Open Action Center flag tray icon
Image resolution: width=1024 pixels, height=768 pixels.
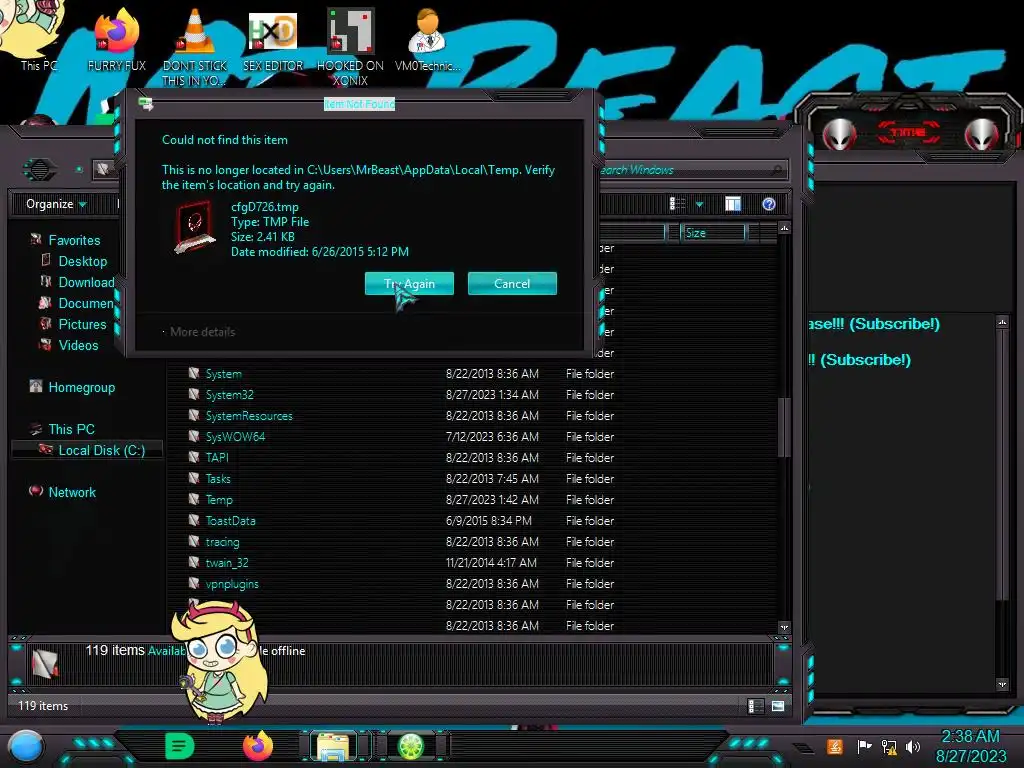pyautogui.click(x=864, y=746)
